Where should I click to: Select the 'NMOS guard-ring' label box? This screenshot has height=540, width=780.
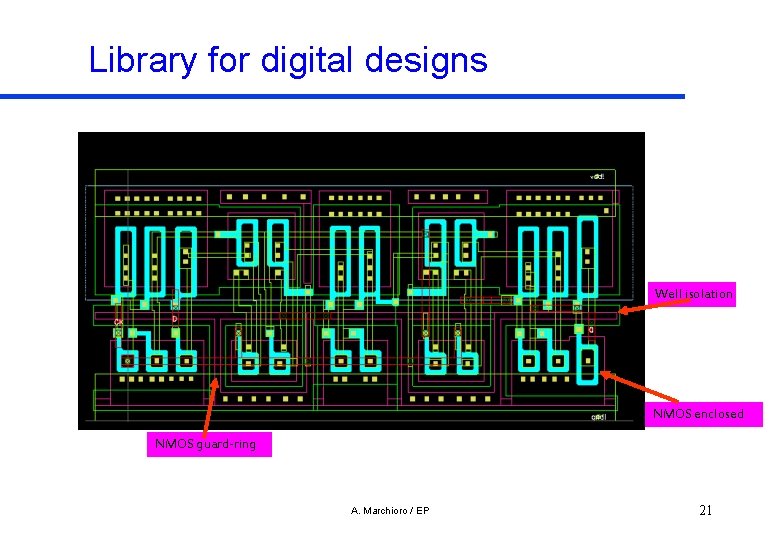tap(209, 444)
